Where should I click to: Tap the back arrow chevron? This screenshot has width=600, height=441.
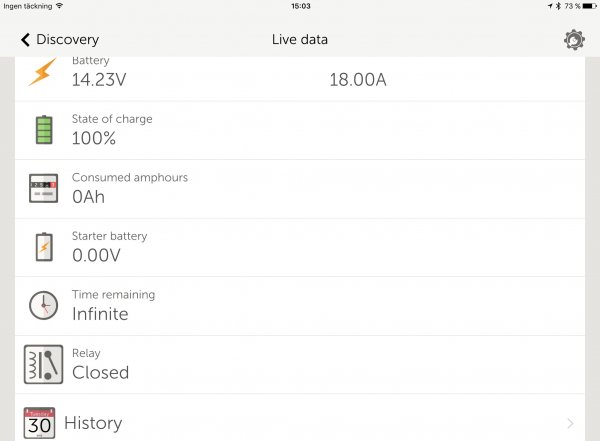[25, 40]
